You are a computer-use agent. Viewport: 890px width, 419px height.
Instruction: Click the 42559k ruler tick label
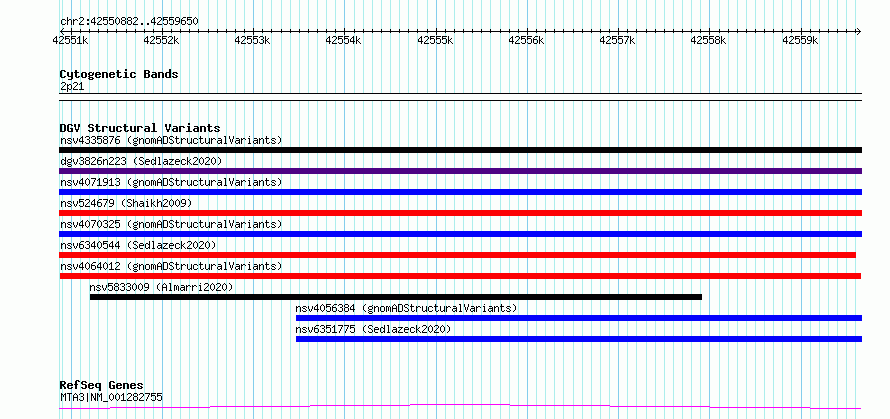[x=800, y=40]
